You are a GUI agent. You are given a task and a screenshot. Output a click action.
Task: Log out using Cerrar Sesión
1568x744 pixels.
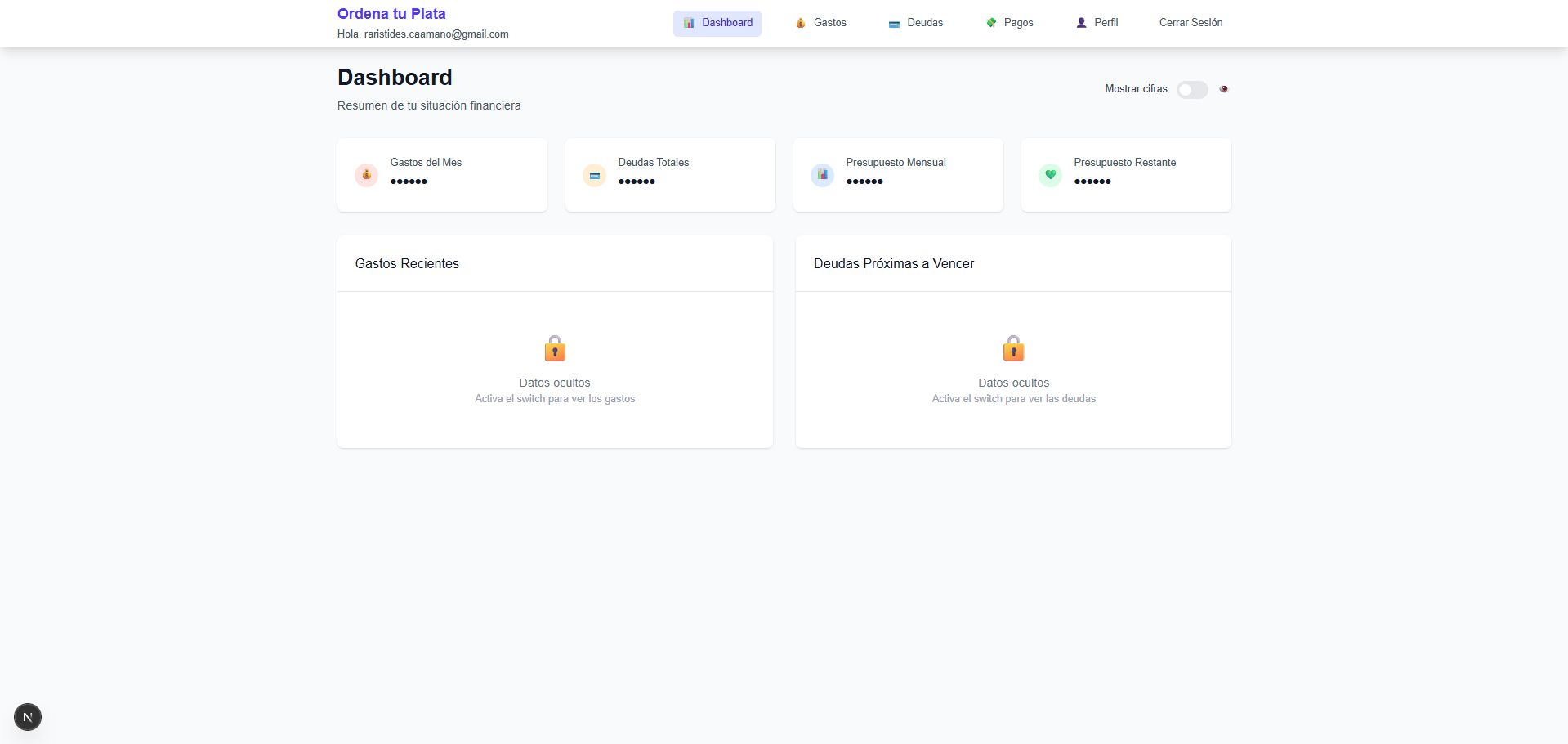[x=1191, y=23]
